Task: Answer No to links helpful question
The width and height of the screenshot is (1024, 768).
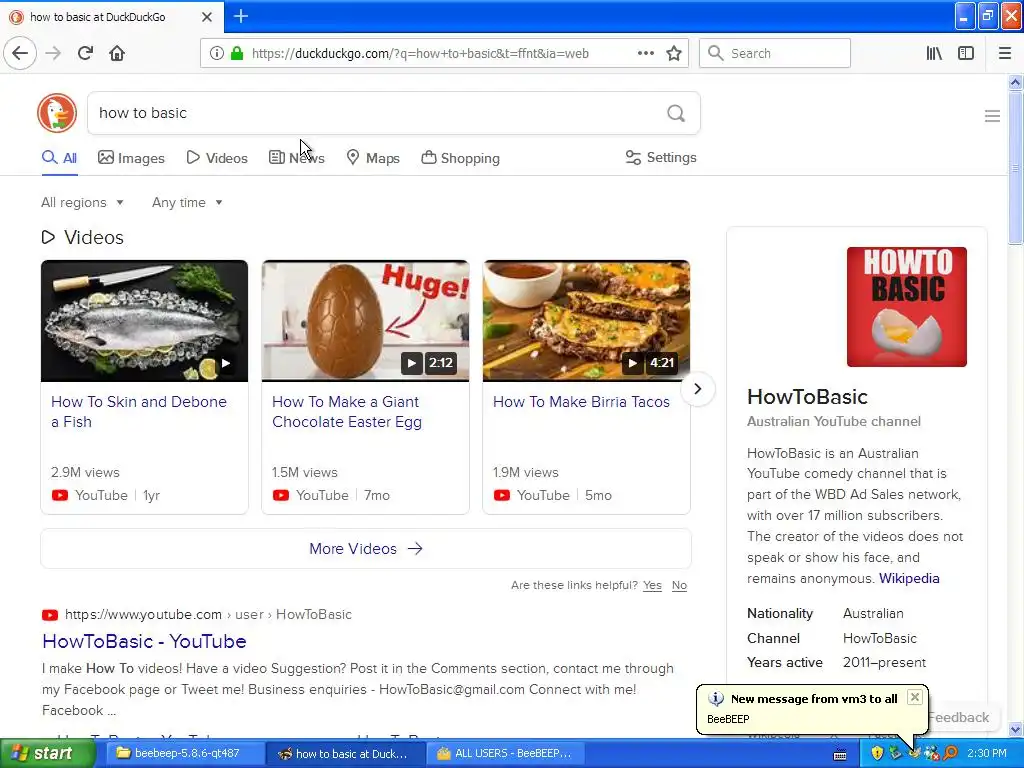Action: pos(679,585)
